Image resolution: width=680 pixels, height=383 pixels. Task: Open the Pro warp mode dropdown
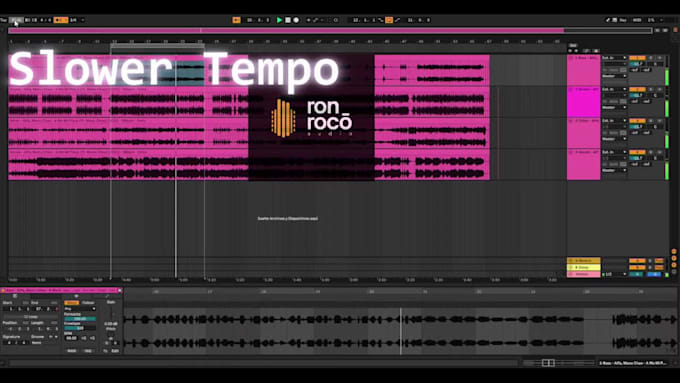pos(80,309)
